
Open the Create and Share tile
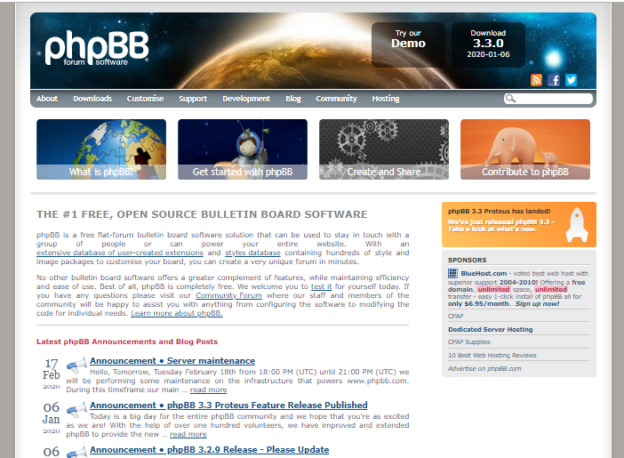[x=384, y=149]
